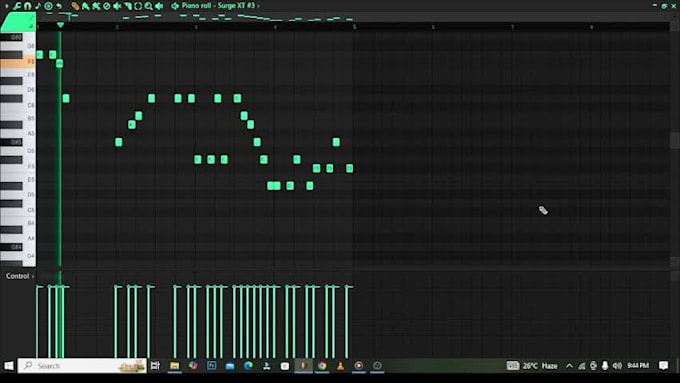Open Google Chrome from the taskbar
Screen dimensions: 680x383
coord(322,366)
